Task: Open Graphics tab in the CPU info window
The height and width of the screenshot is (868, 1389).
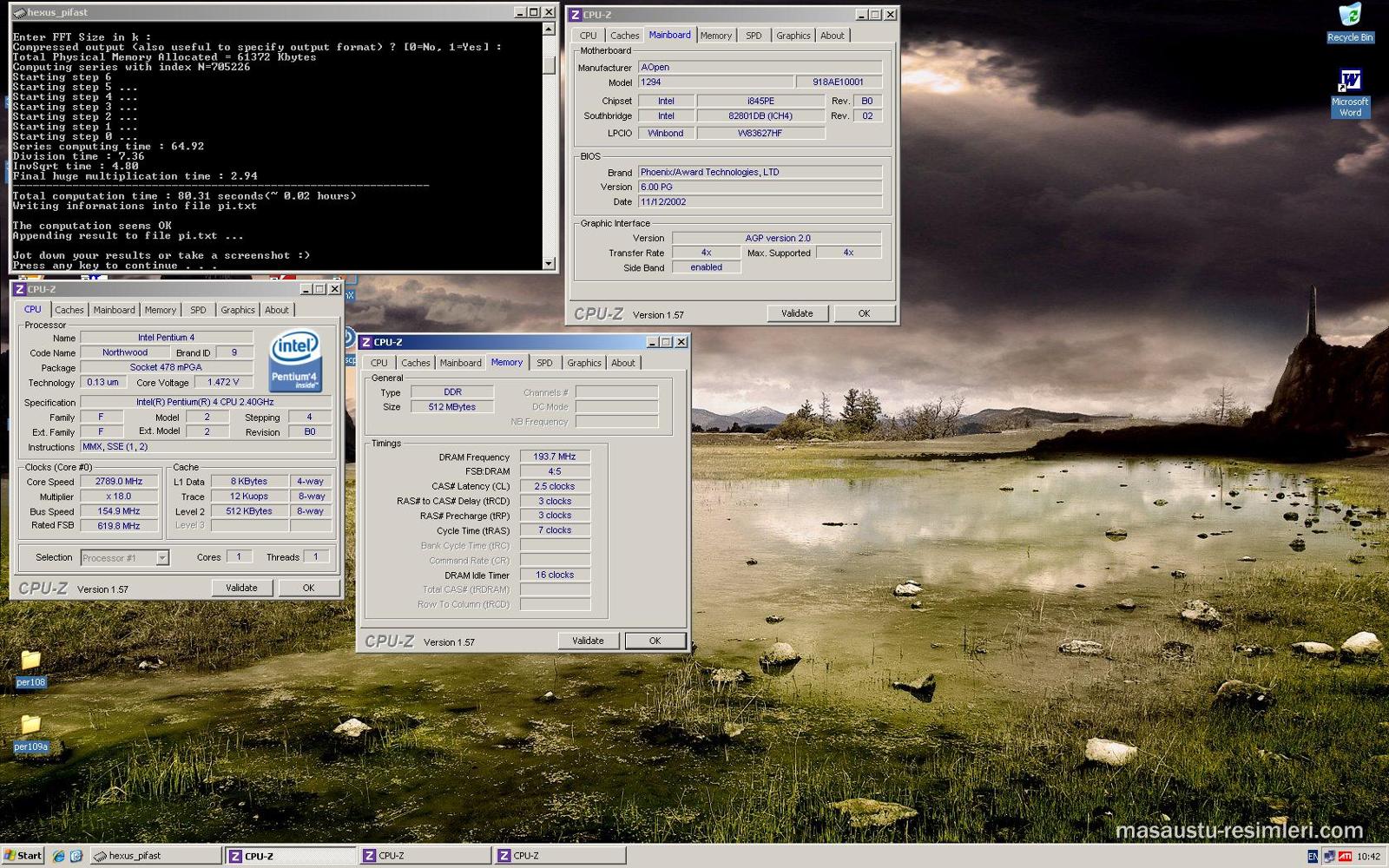Action: pyautogui.click(x=238, y=310)
